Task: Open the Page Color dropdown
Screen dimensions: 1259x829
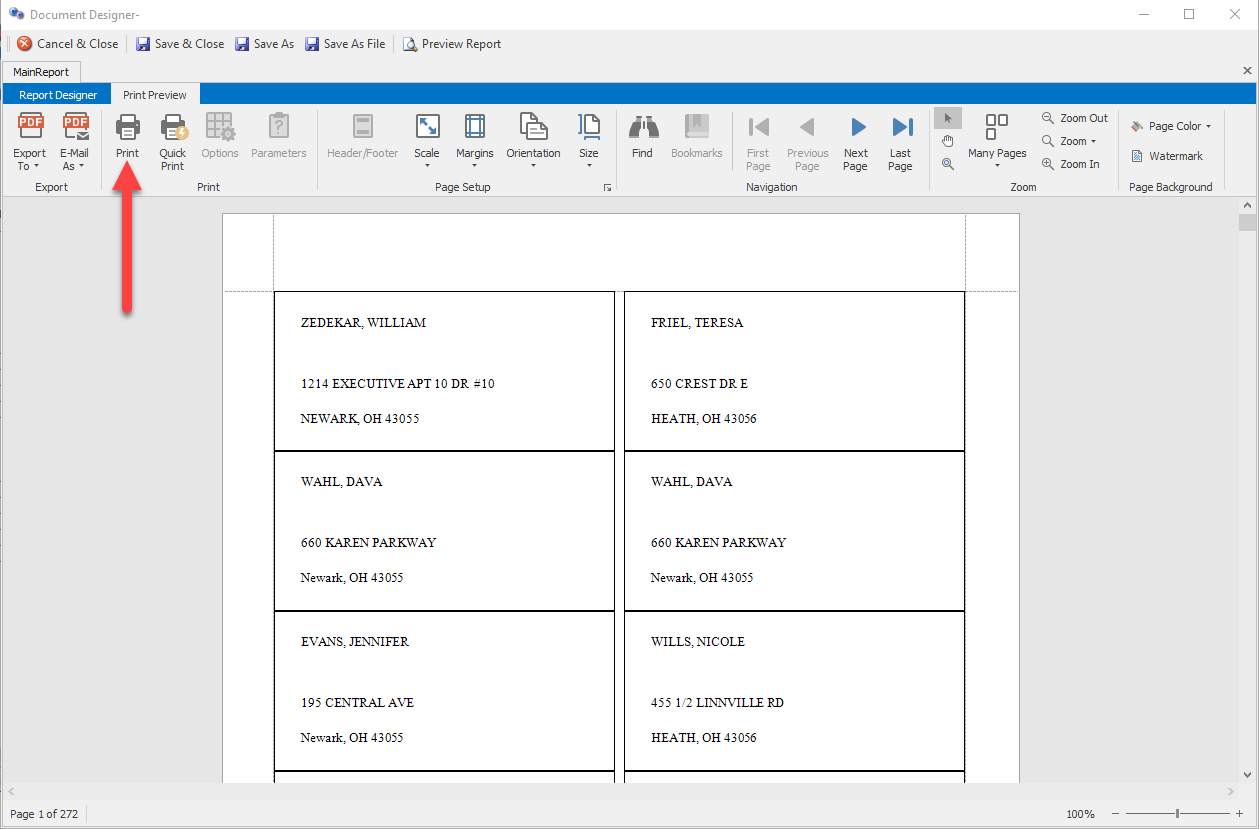Action: 1171,126
